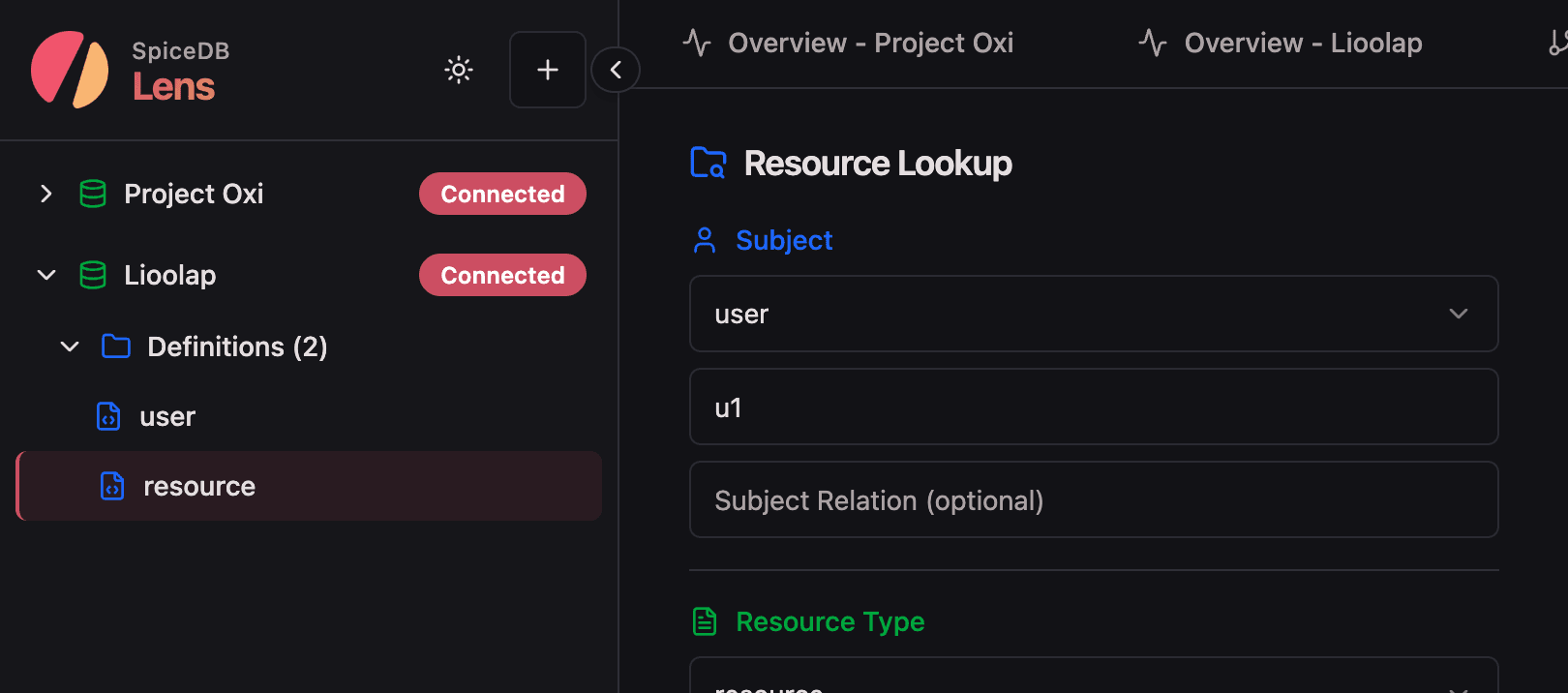Click the Resource Type section label
Image resolution: width=1568 pixels, height=693 pixels.
click(830, 621)
